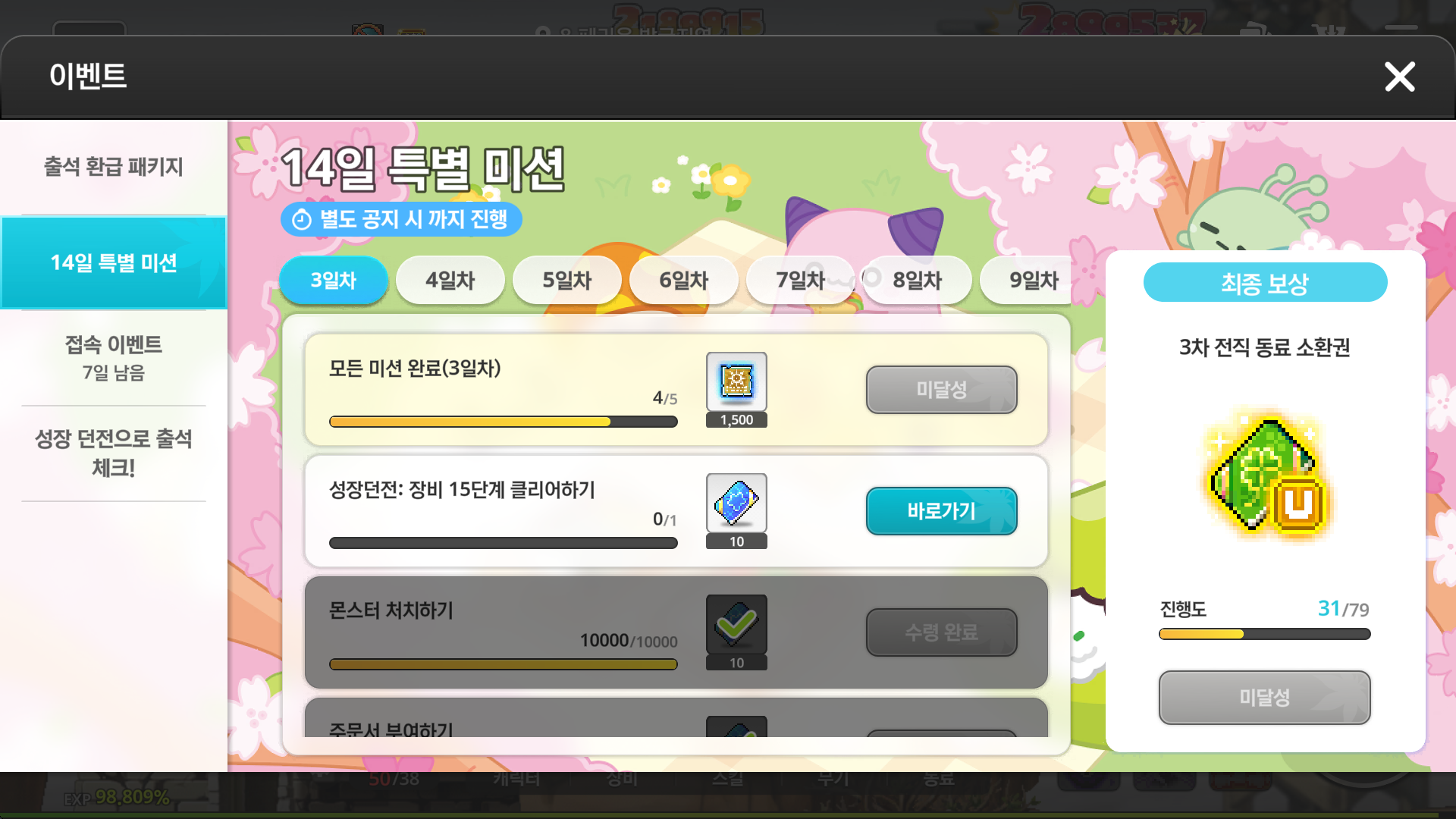
Task: Tap the partially visible 주문서 부여하기 reward icon
Action: point(736,726)
